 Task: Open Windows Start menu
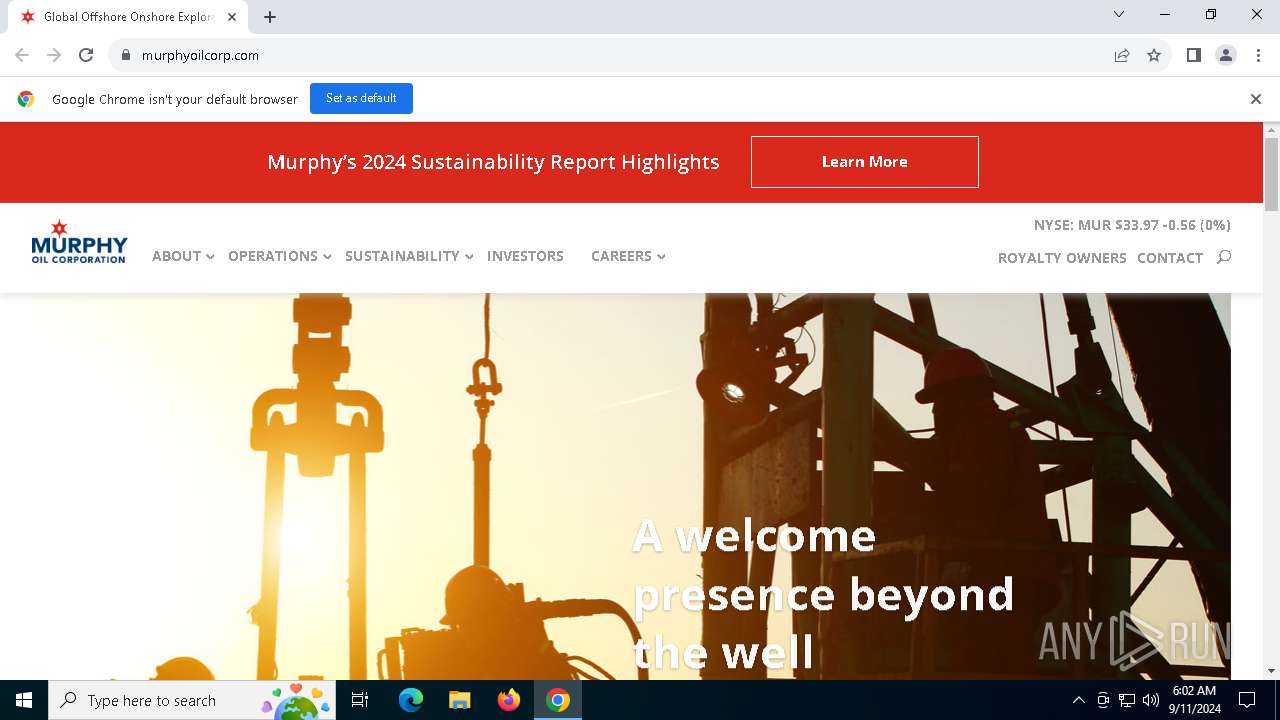(x=24, y=700)
